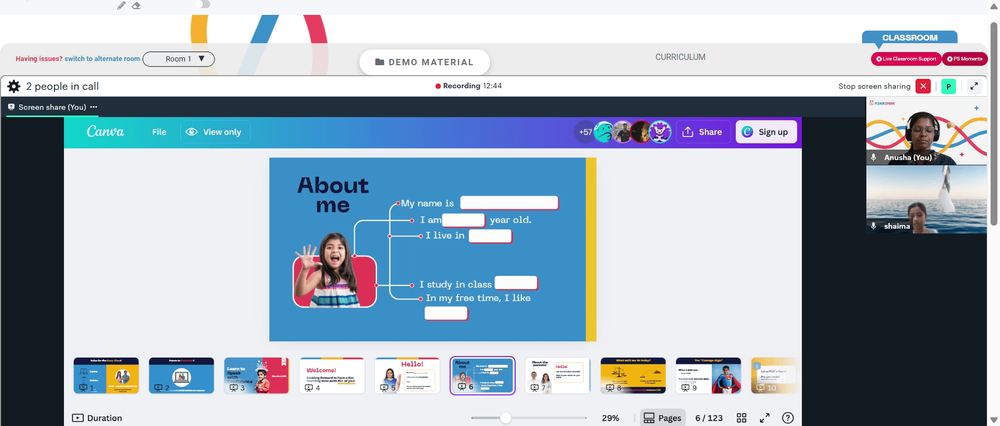Select the pencil annotation tool
Image resolution: width=1000 pixels, height=426 pixels.
coord(121,5)
